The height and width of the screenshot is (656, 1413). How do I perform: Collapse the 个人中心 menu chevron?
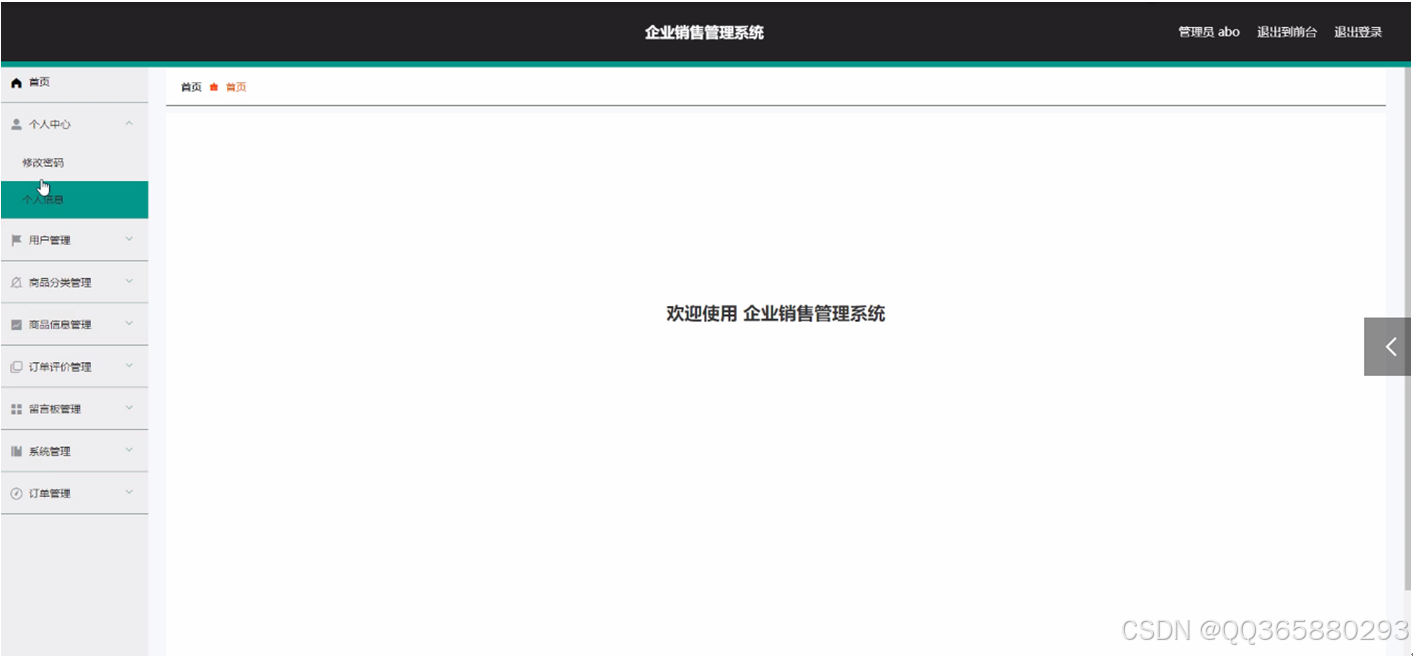[129, 124]
